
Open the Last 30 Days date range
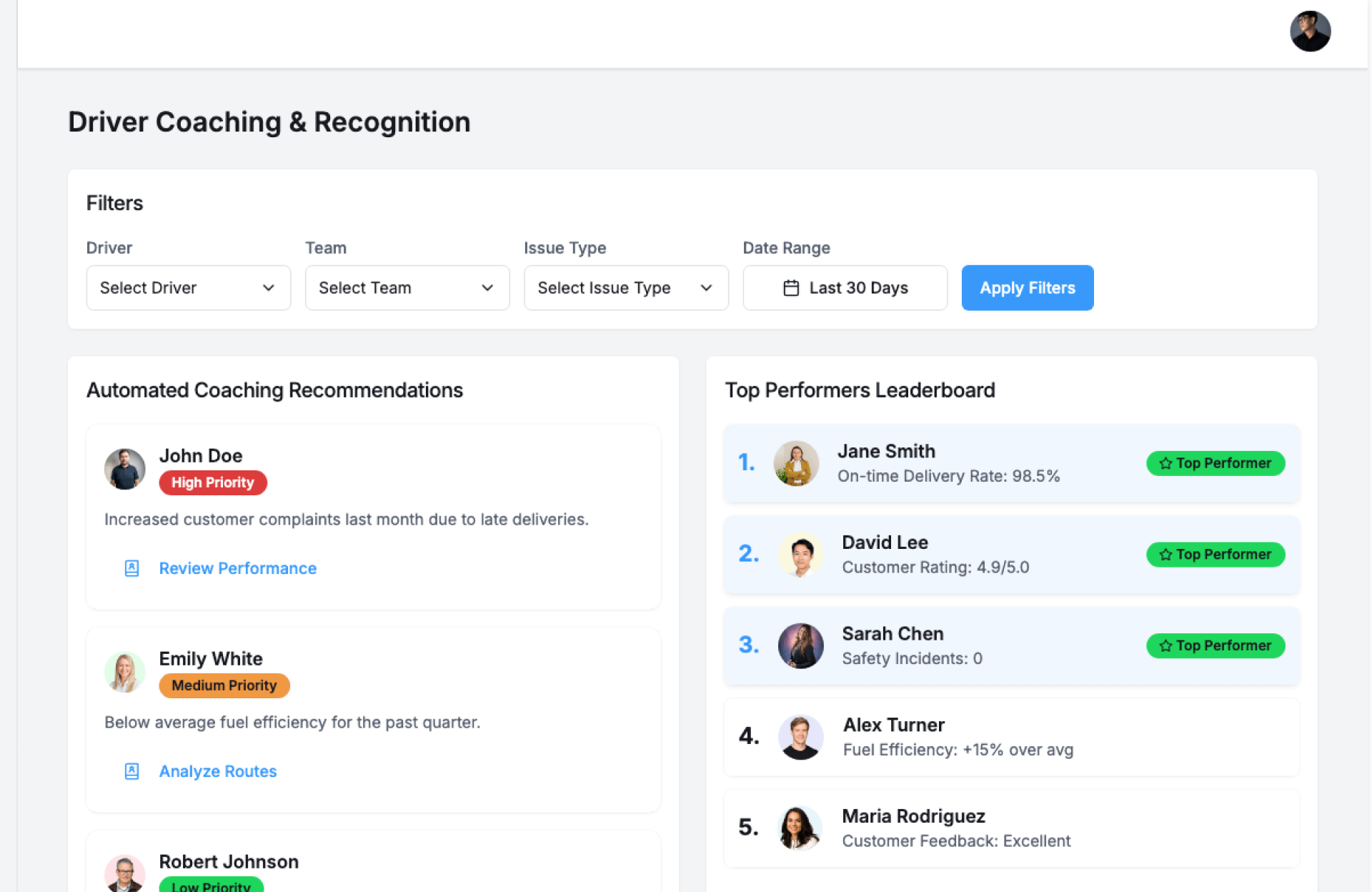click(845, 288)
